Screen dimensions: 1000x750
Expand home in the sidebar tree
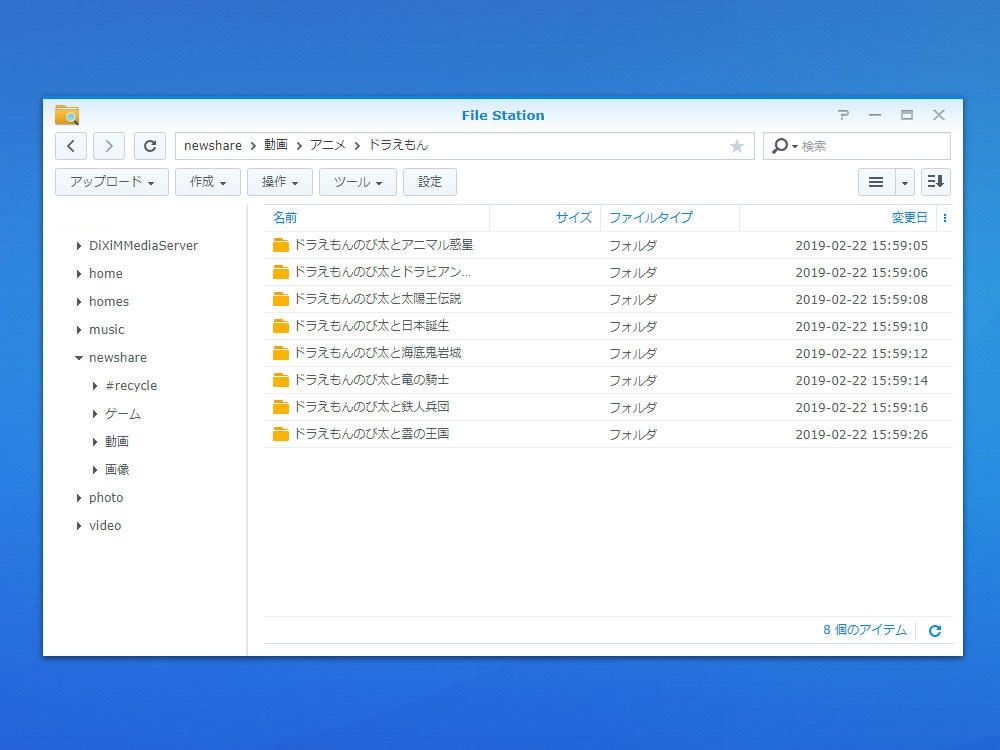click(79, 273)
